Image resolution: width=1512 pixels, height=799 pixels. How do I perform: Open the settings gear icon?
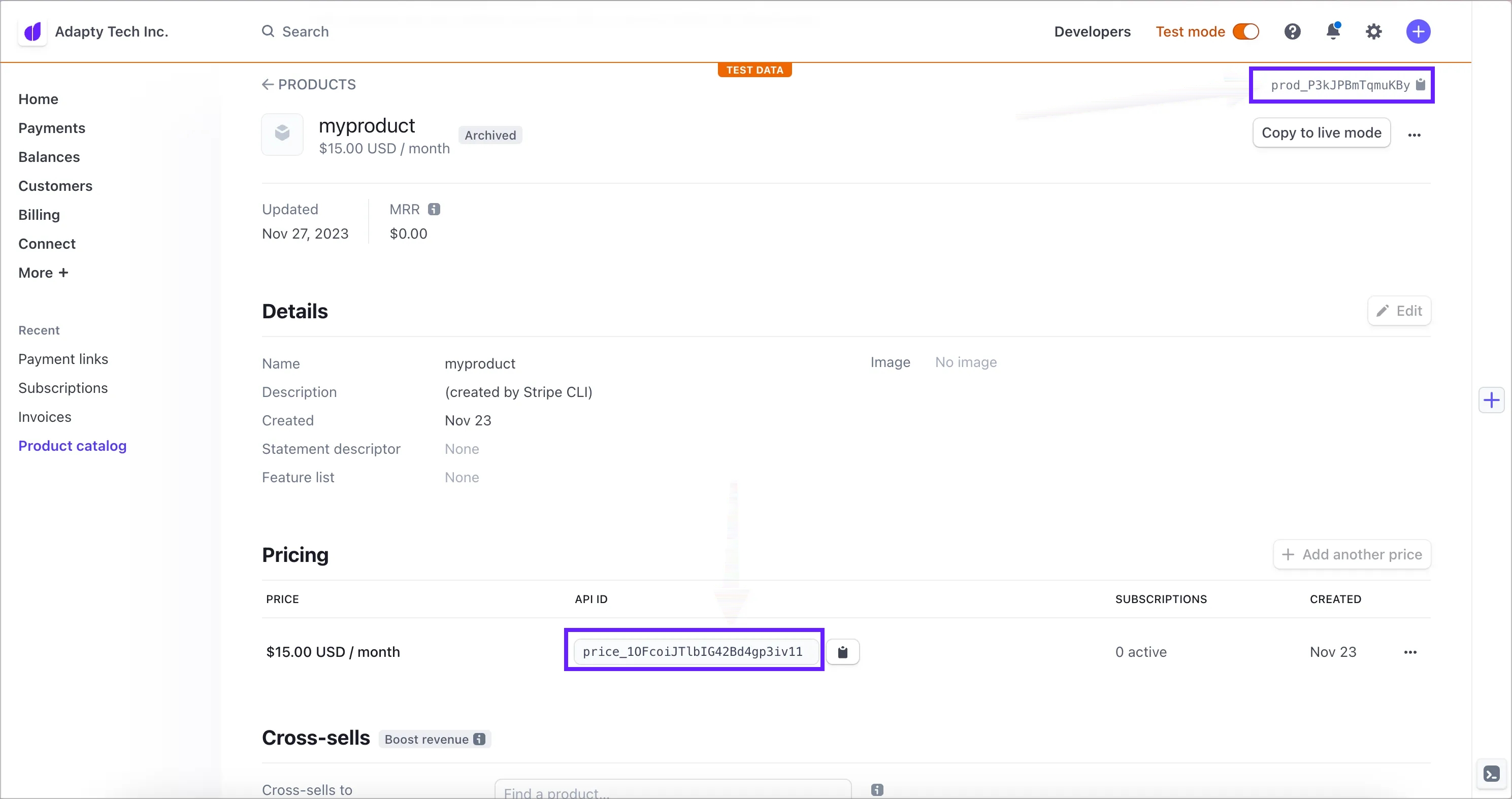pos(1373,31)
